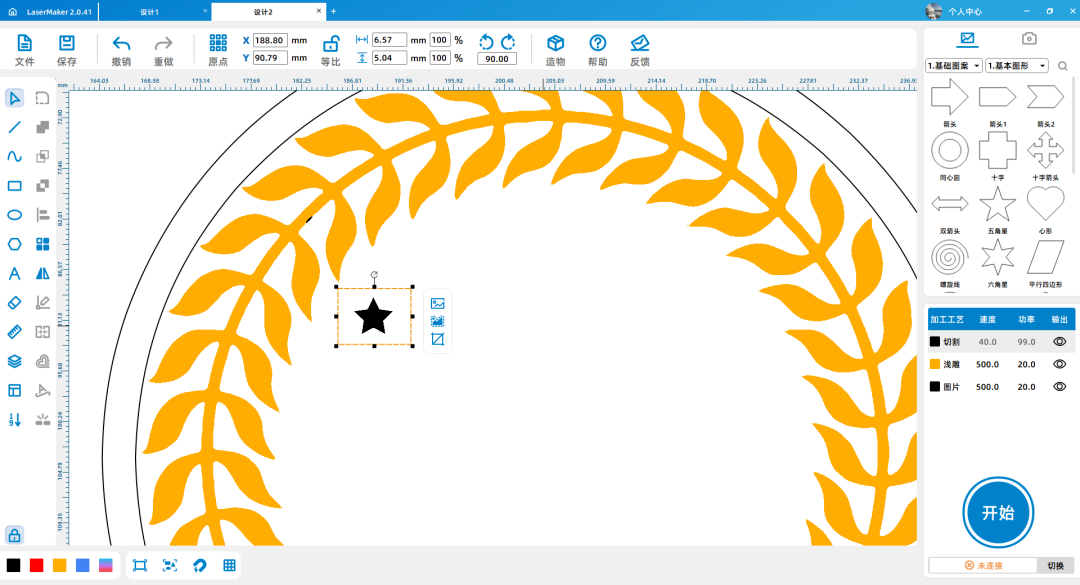The image size is (1080, 585).
Task: Rotate selection counterclockwise
Action: (x=486, y=41)
